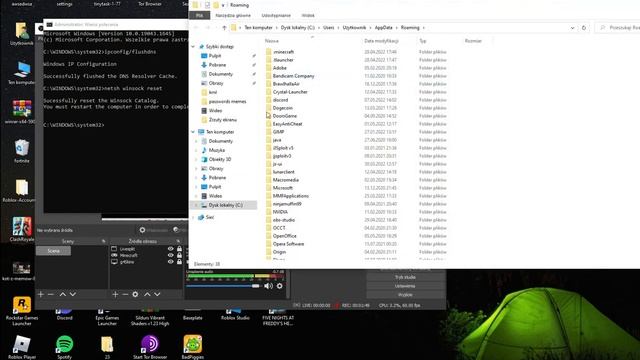Add a new OBS source
Image resolution: width=640 pixels, height=360 pixels.
click(115, 294)
